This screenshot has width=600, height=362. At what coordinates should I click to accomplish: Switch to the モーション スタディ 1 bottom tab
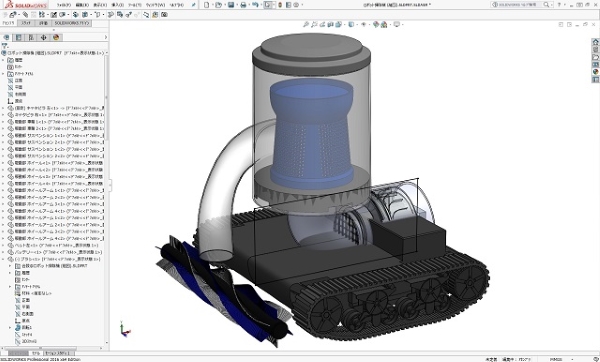(56, 353)
